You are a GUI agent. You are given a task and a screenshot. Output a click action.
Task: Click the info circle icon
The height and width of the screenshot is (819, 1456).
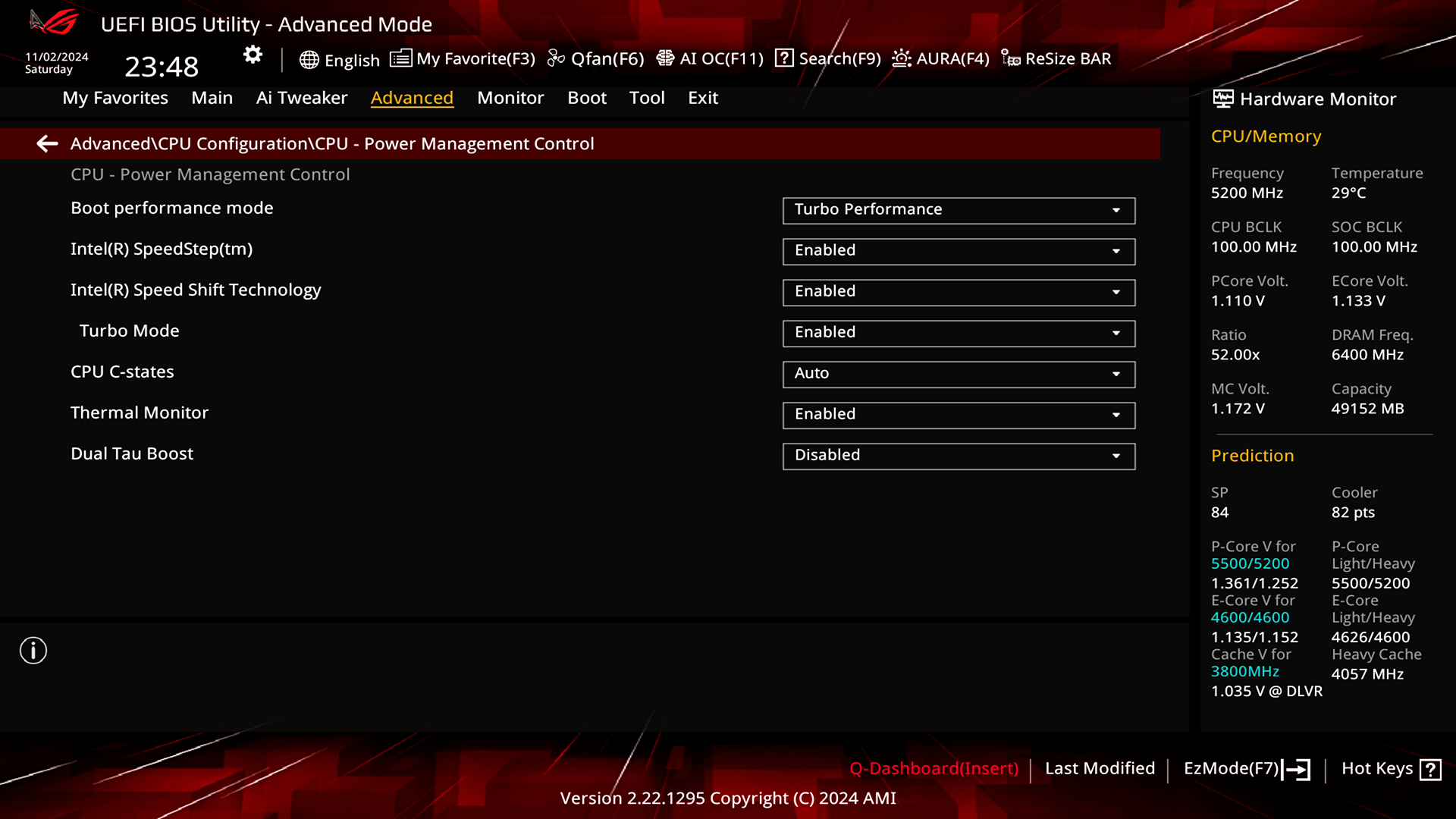(x=33, y=650)
